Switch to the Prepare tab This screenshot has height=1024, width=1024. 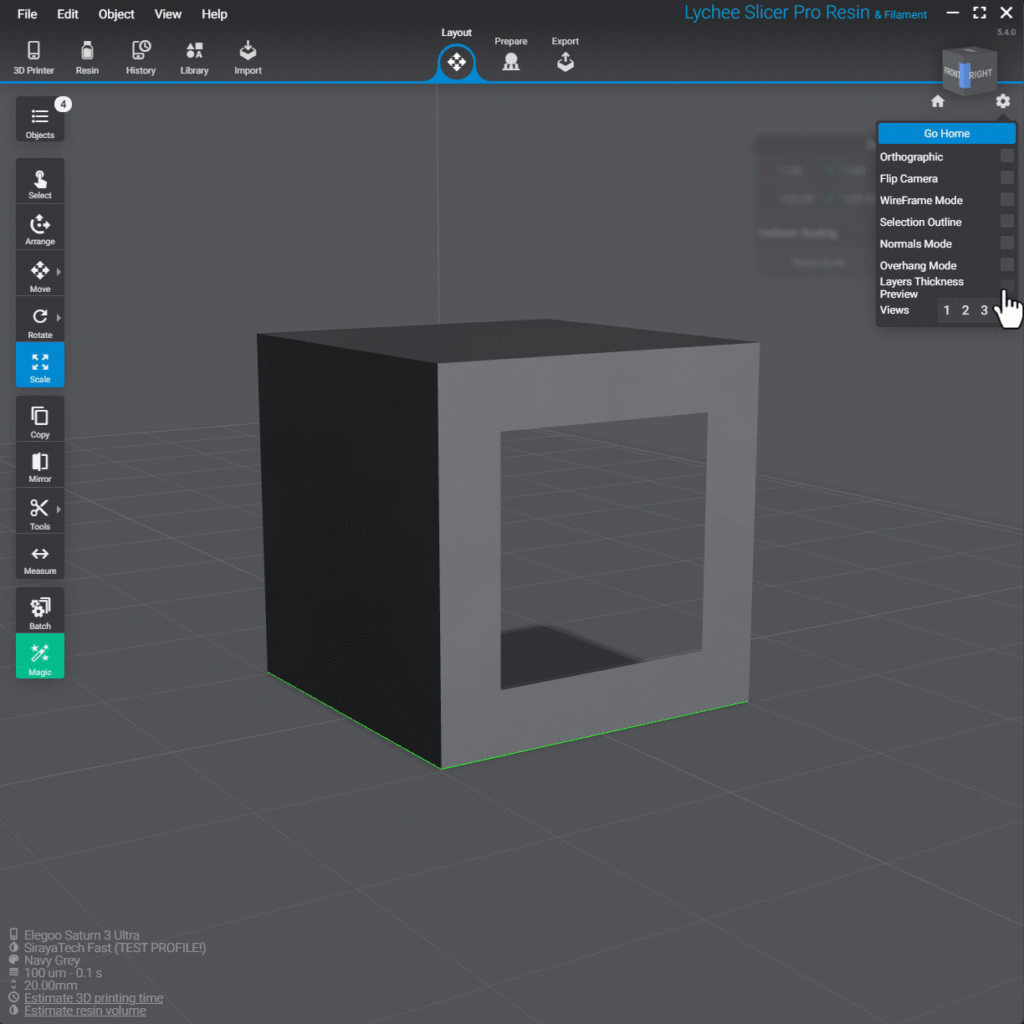pyautogui.click(x=511, y=57)
